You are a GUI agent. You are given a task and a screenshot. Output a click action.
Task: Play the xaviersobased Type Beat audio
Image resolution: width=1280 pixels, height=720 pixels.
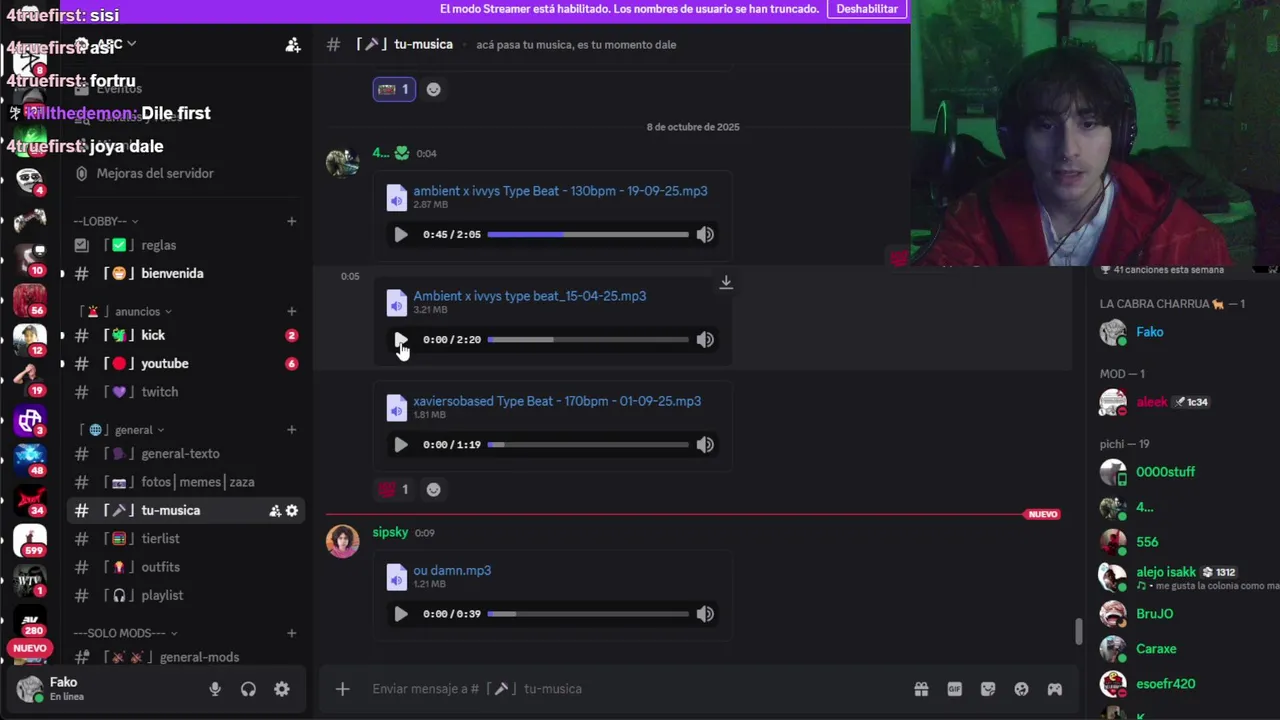click(401, 444)
